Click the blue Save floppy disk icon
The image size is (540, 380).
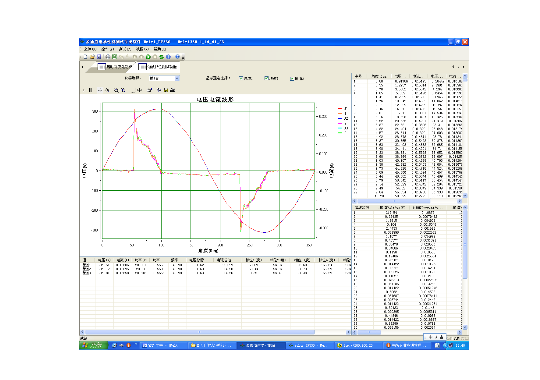(99, 57)
